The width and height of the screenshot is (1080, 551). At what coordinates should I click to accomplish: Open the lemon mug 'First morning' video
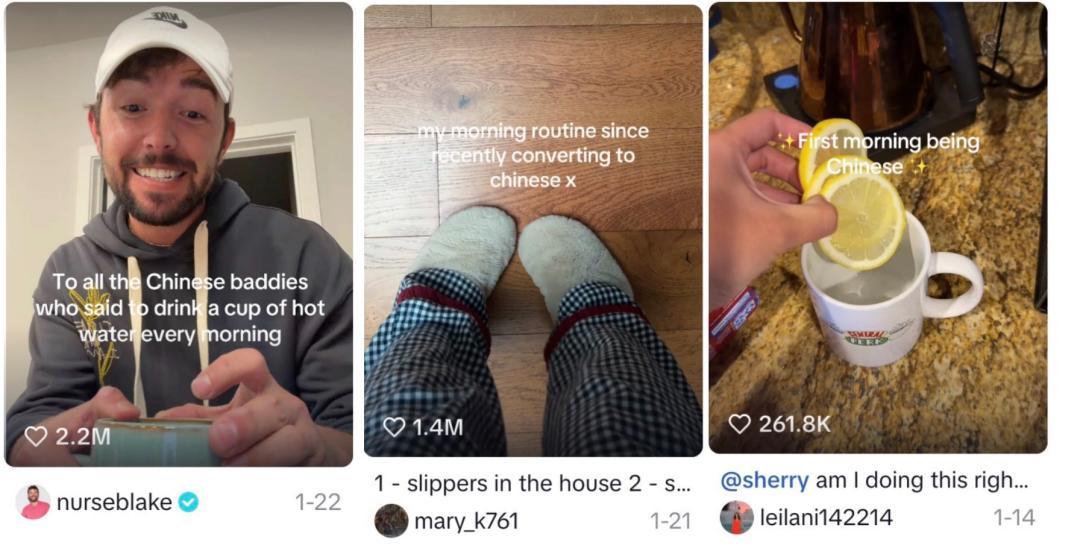[x=878, y=227]
